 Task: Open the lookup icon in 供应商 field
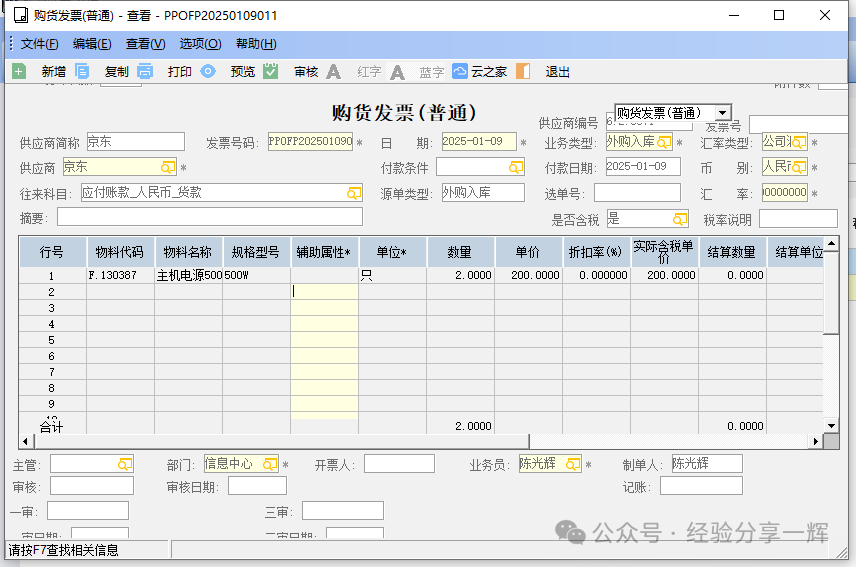168,167
